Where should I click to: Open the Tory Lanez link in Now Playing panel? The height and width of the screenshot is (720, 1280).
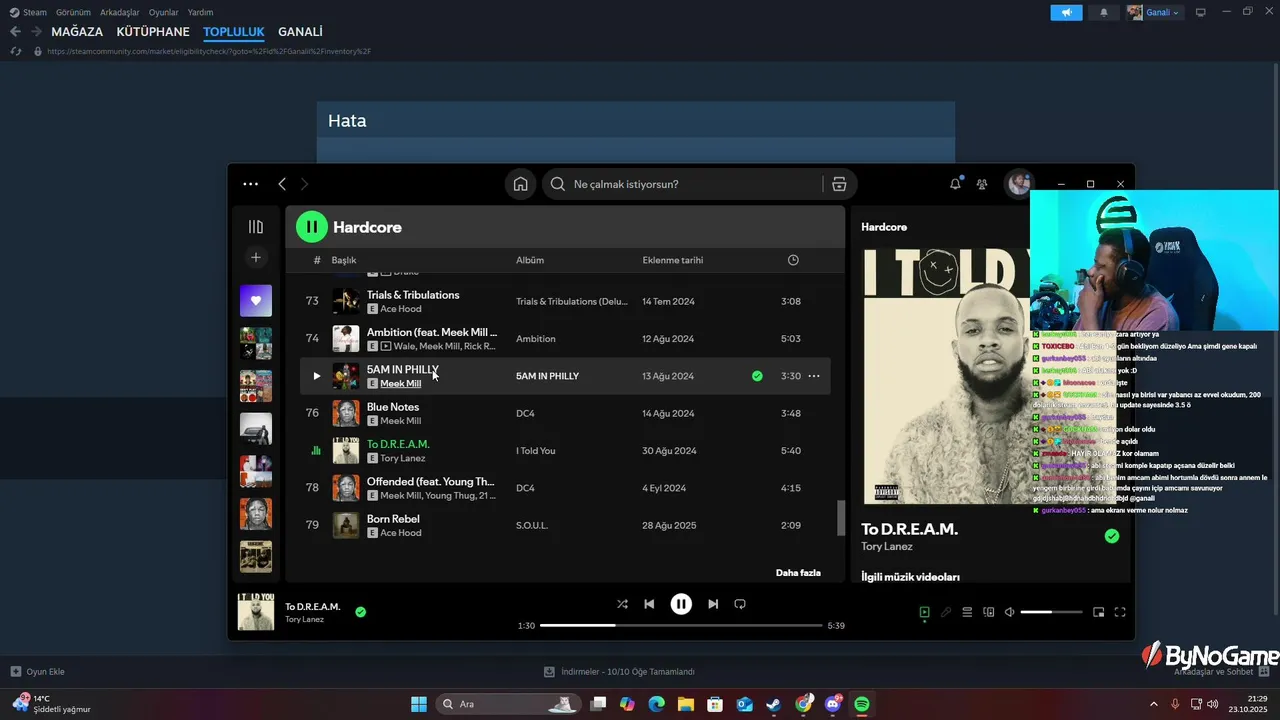click(887, 546)
